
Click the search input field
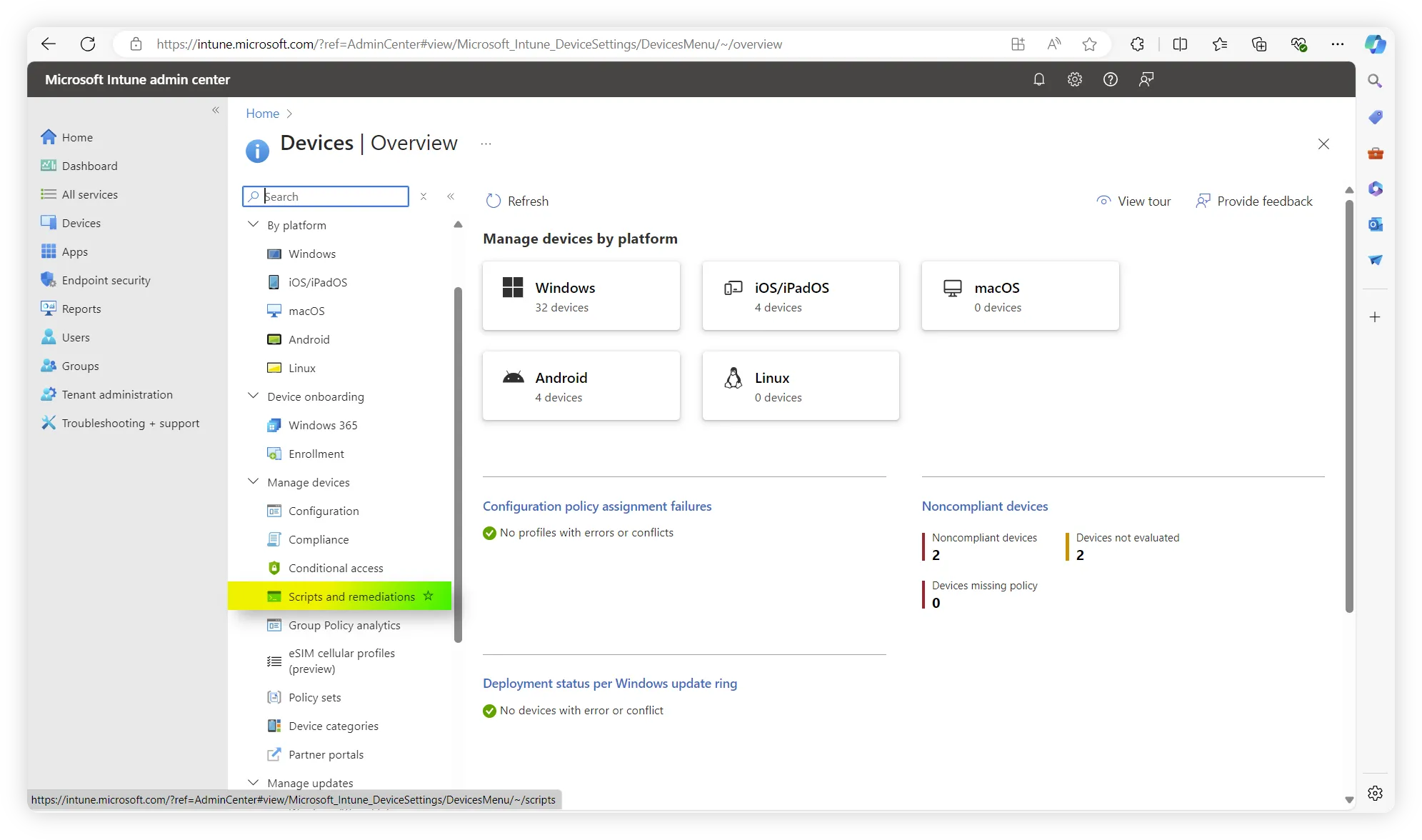(x=326, y=196)
